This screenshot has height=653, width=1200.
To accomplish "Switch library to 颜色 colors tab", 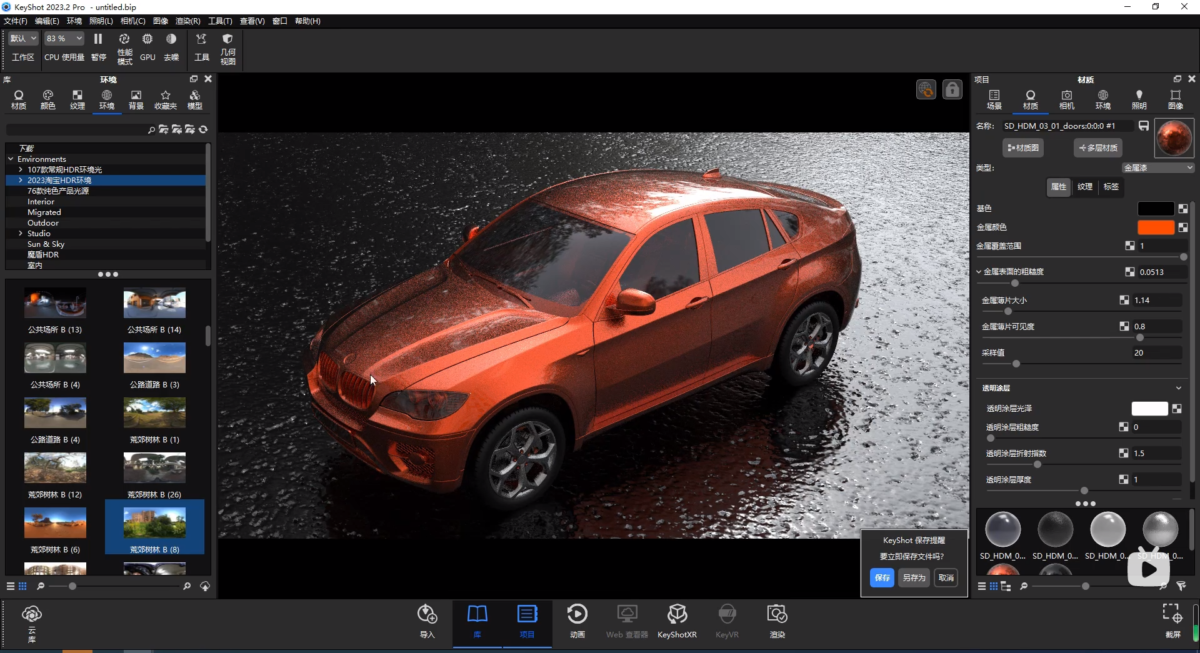I will pos(47,100).
